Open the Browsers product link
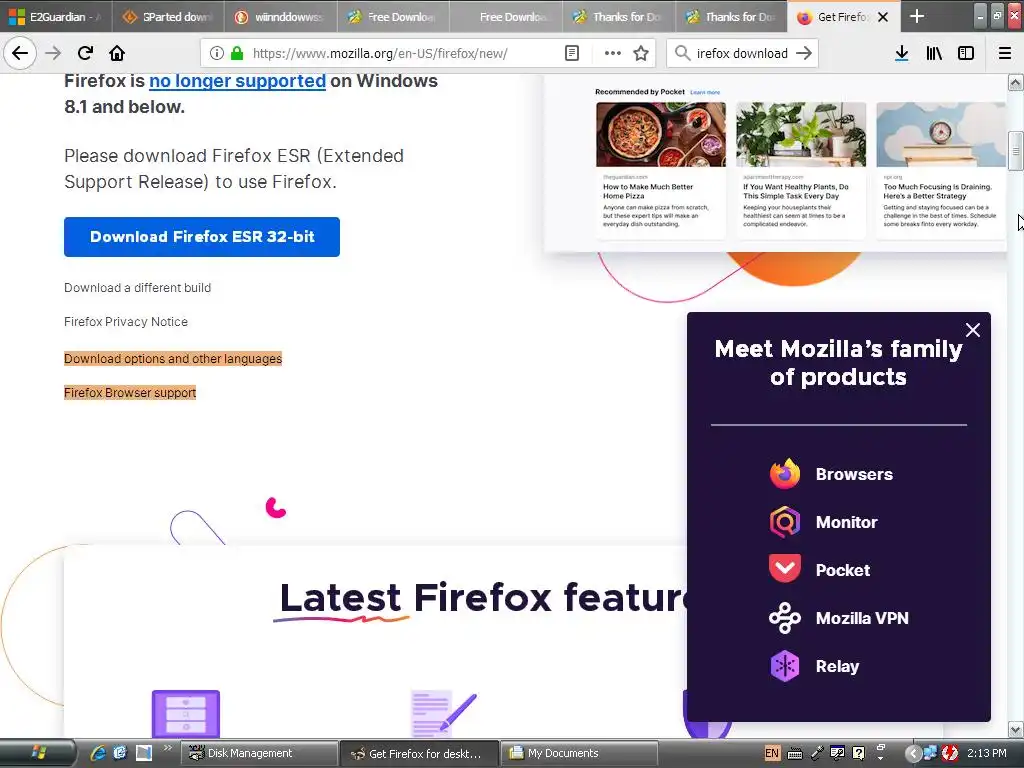 tap(854, 474)
